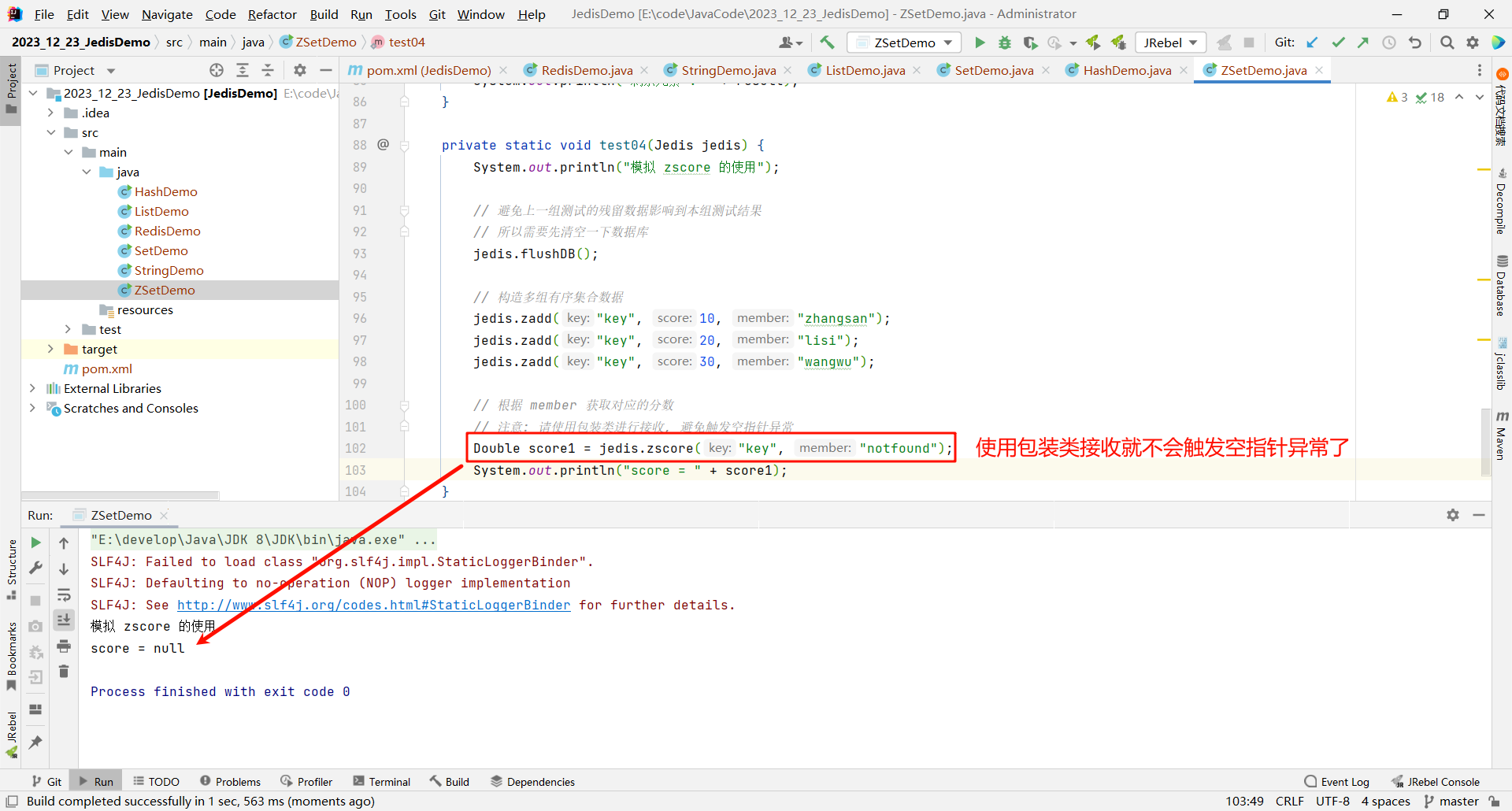The width and height of the screenshot is (1512, 811).
Task: Open IDE settings gear in top toolbar
Action: click(x=1473, y=43)
